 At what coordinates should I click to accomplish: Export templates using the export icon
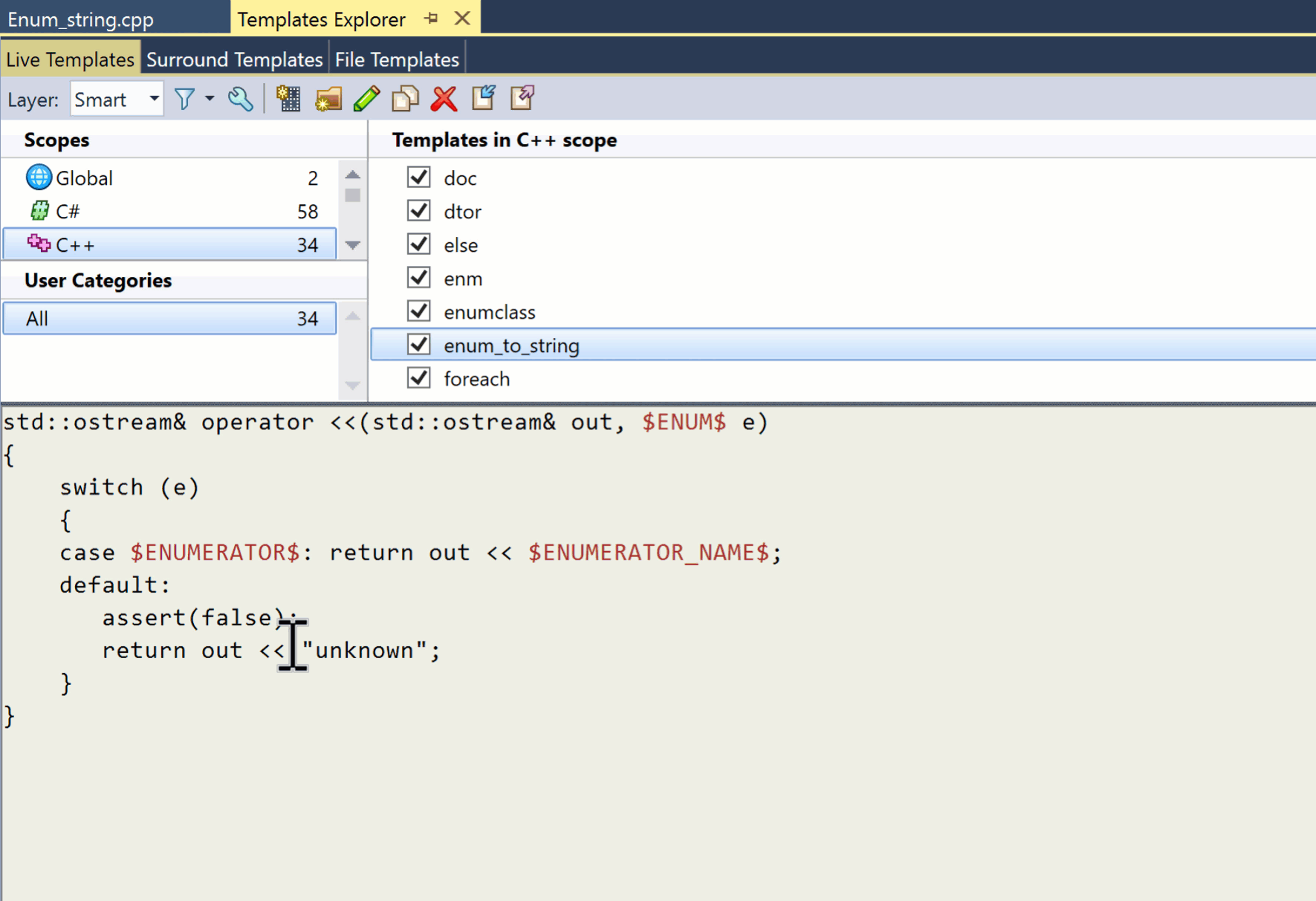coord(522,98)
